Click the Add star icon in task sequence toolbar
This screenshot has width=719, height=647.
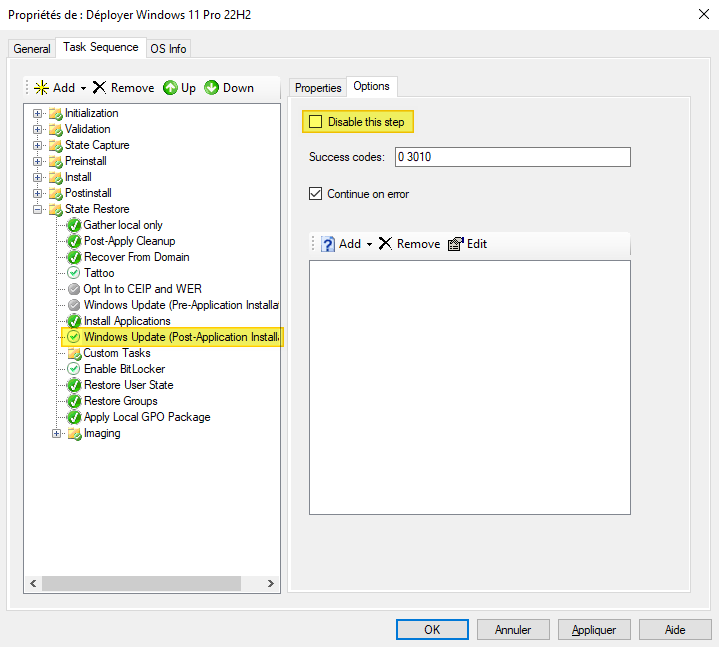[x=41, y=88]
